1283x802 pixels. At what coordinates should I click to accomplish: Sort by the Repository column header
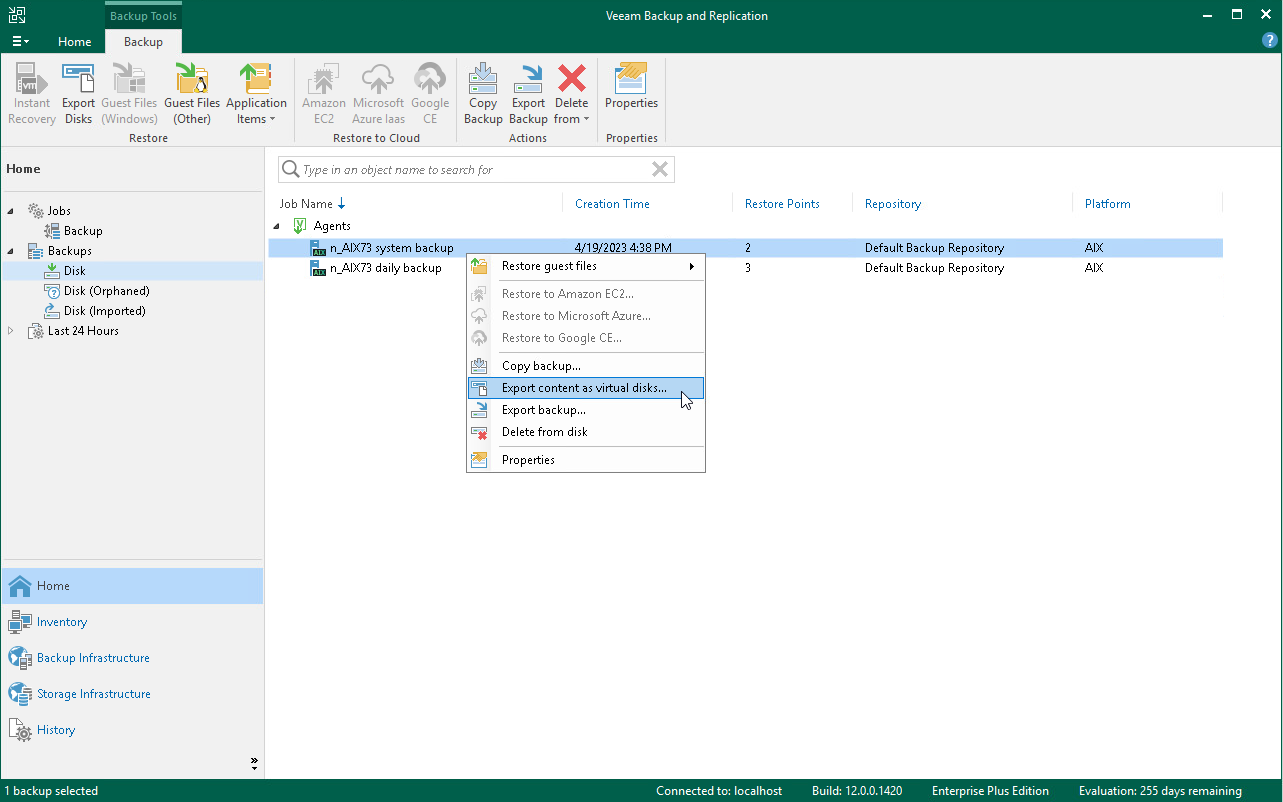tap(893, 204)
